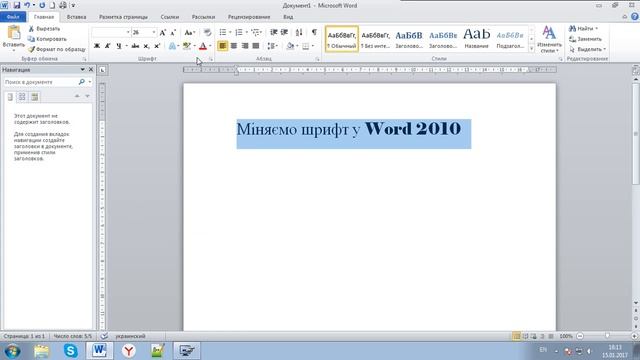
Task: Close the Навигация pane
Action: click(x=91, y=70)
